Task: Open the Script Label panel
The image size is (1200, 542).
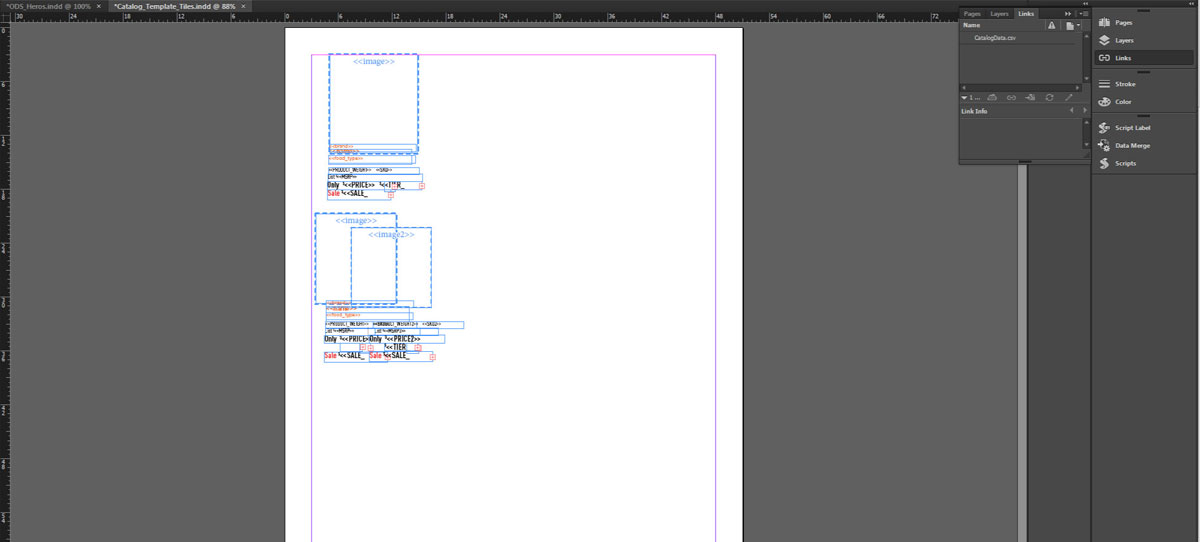Action: click(x=1143, y=128)
